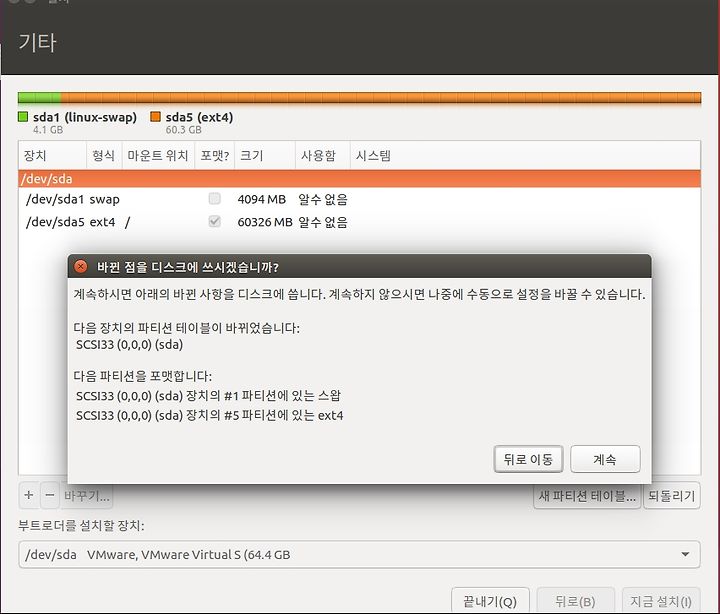Image resolution: width=720 pixels, height=614 pixels.
Task: Click the 마운트 위치 column header
Action: [x=158, y=156]
